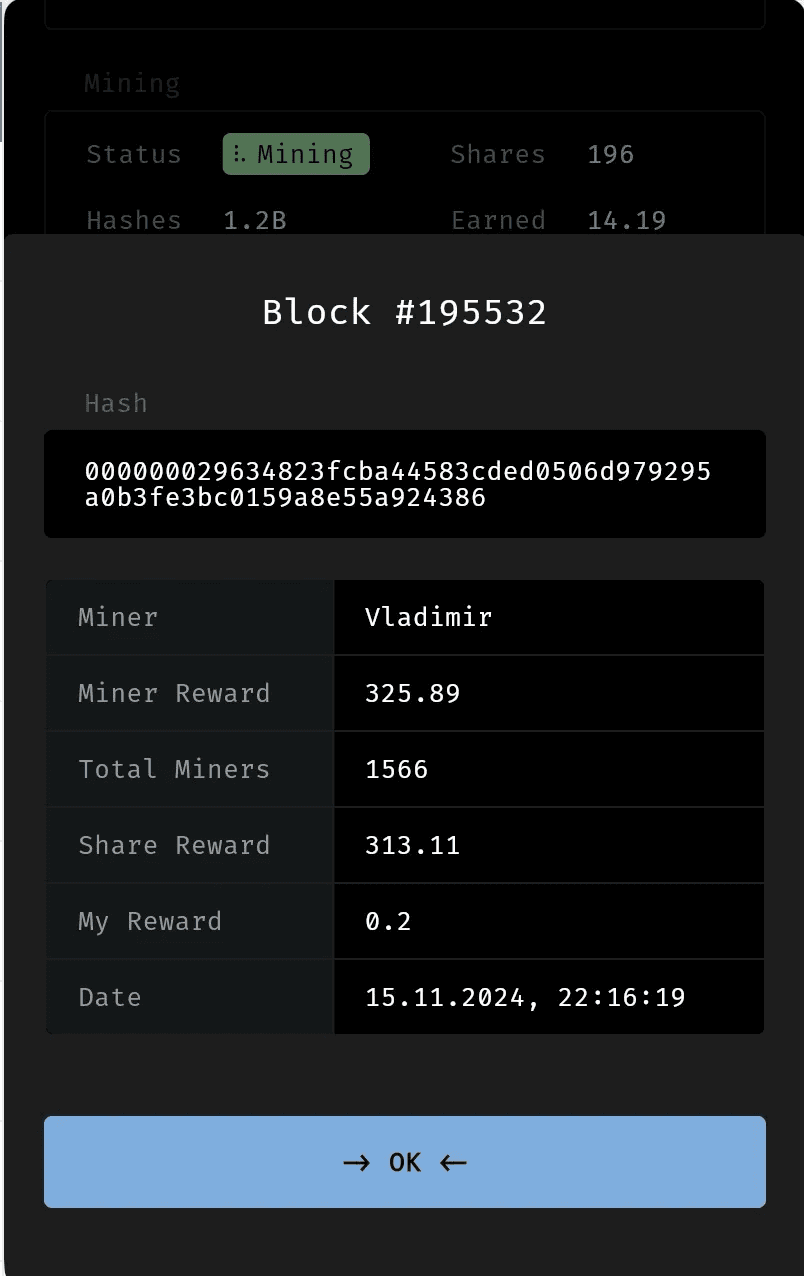Click the Hashes value 1.2B
Viewport: 804px width, 1276px height.
[x=255, y=220]
